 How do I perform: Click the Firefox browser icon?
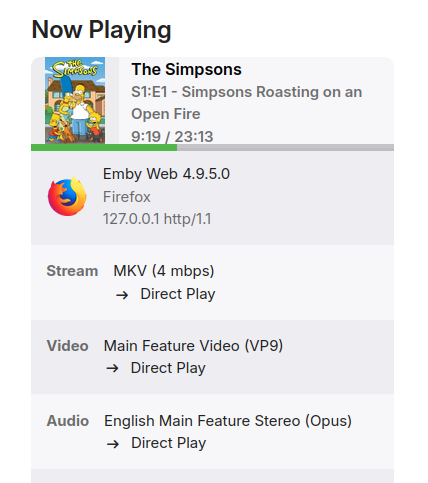click(67, 197)
